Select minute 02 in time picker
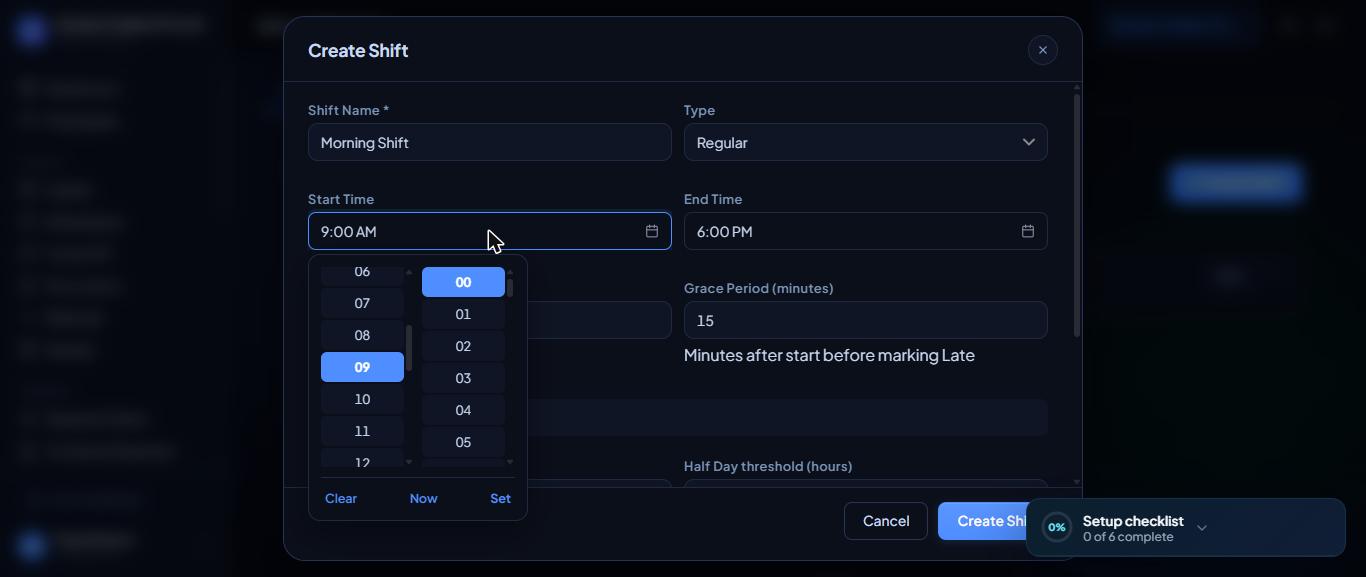 coord(463,346)
